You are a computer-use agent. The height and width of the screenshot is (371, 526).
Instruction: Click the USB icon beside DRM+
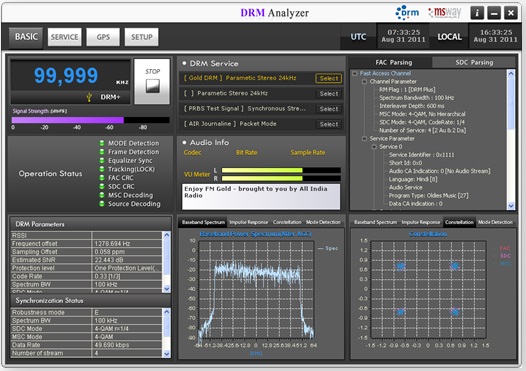pyautogui.click(x=89, y=97)
